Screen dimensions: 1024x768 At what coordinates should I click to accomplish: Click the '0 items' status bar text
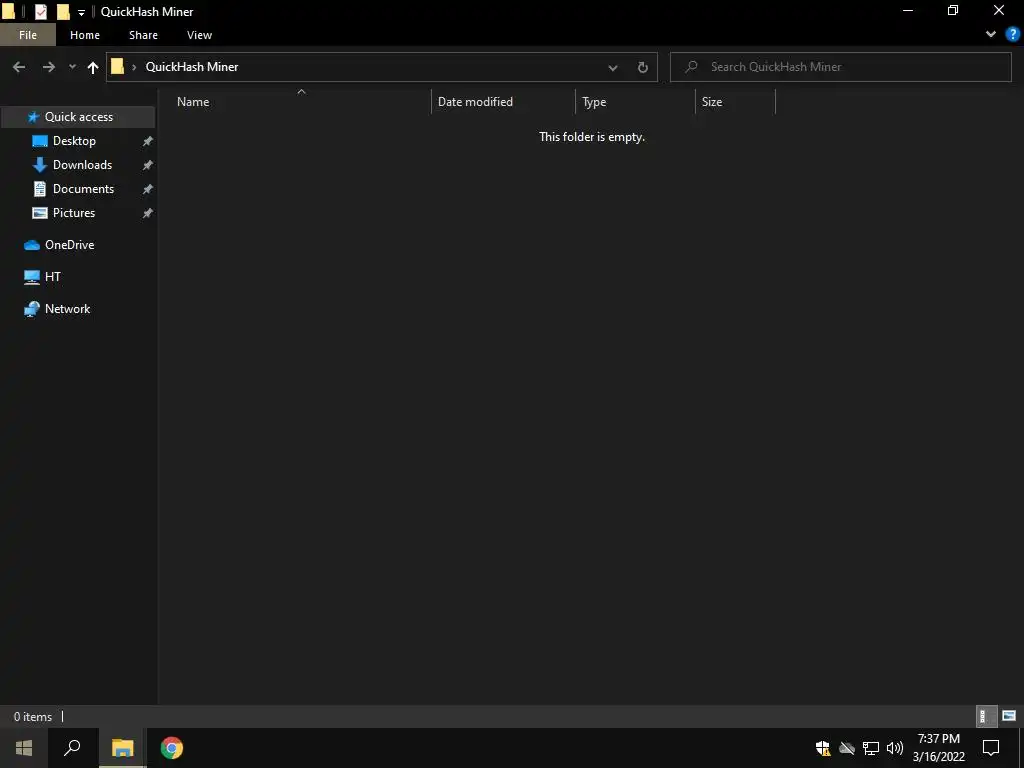tap(33, 717)
